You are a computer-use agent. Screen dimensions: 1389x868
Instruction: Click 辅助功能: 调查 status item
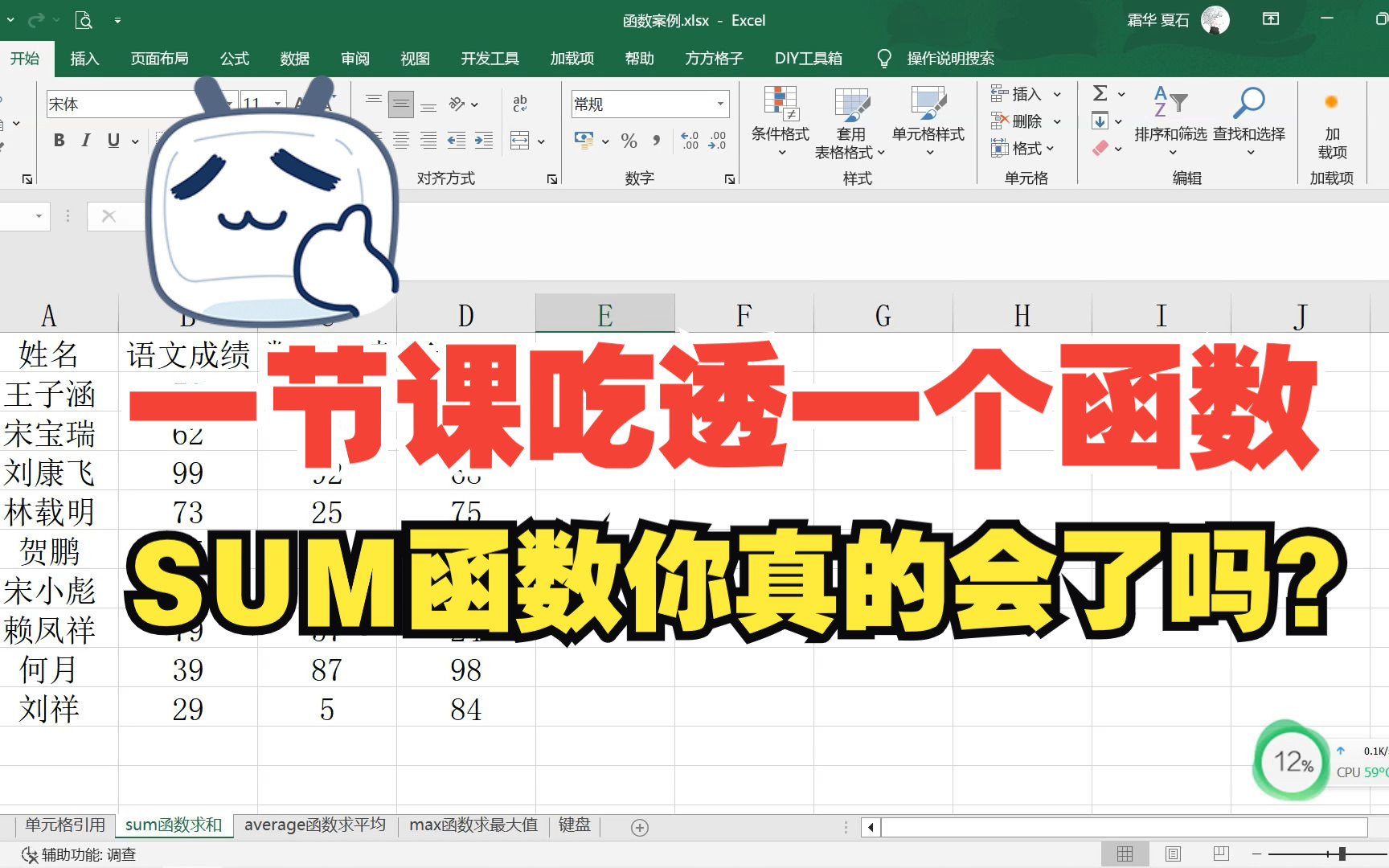pyautogui.click(x=79, y=854)
